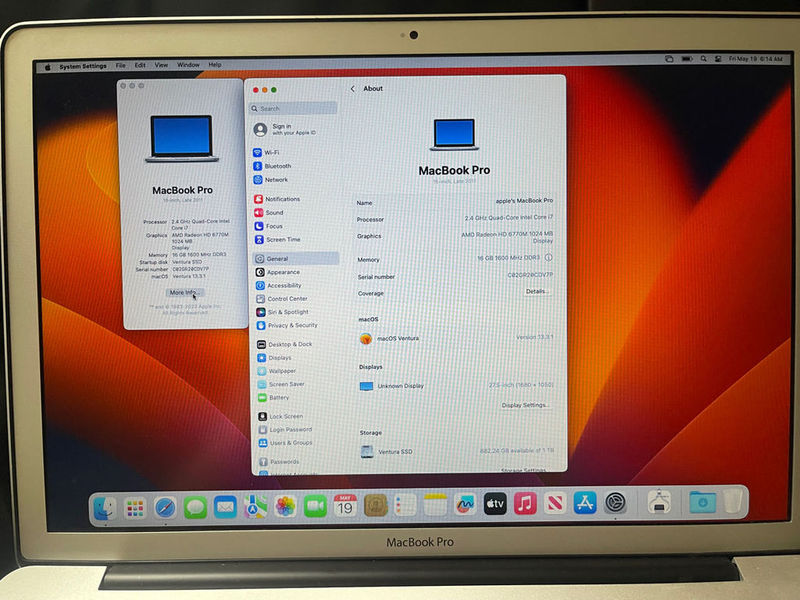
Task: Click battery status in menu bar
Action: coord(687,59)
